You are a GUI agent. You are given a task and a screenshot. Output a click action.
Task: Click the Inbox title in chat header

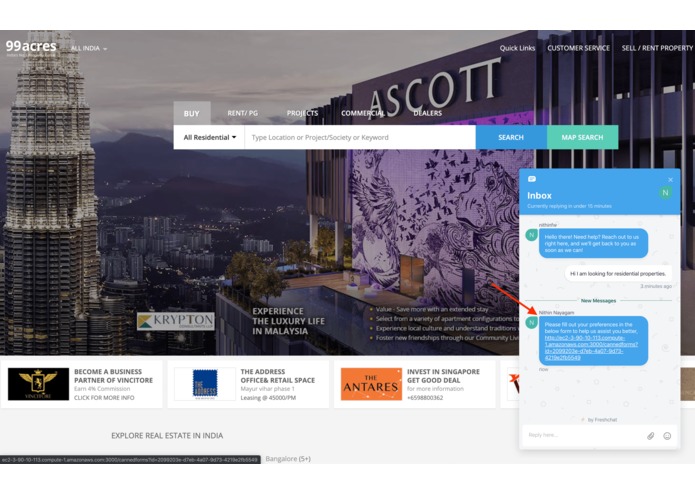[x=539, y=195]
